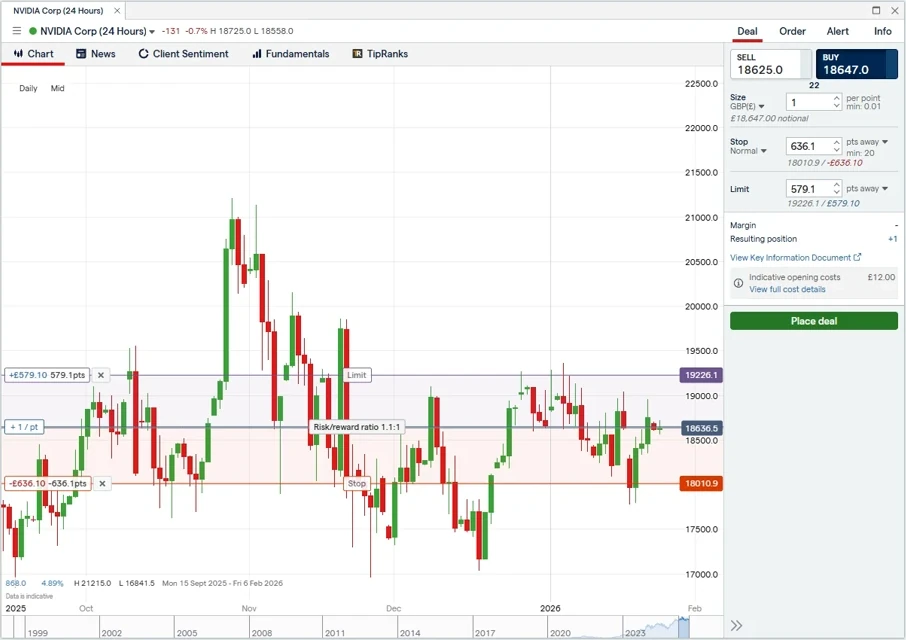Image resolution: width=906 pixels, height=640 pixels.
Task: Expand the NVIDIA Corp (24 Hours) market dropdown
Action: (x=152, y=32)
